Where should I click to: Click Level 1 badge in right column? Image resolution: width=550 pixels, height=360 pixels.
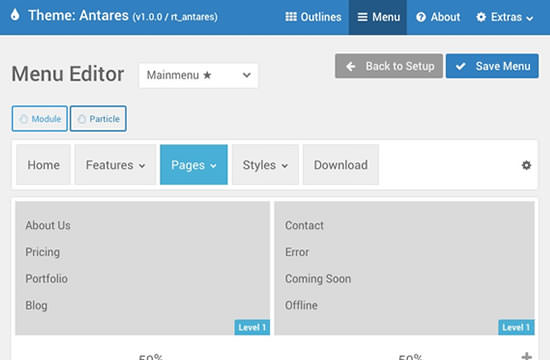click(x=516, y=327)
